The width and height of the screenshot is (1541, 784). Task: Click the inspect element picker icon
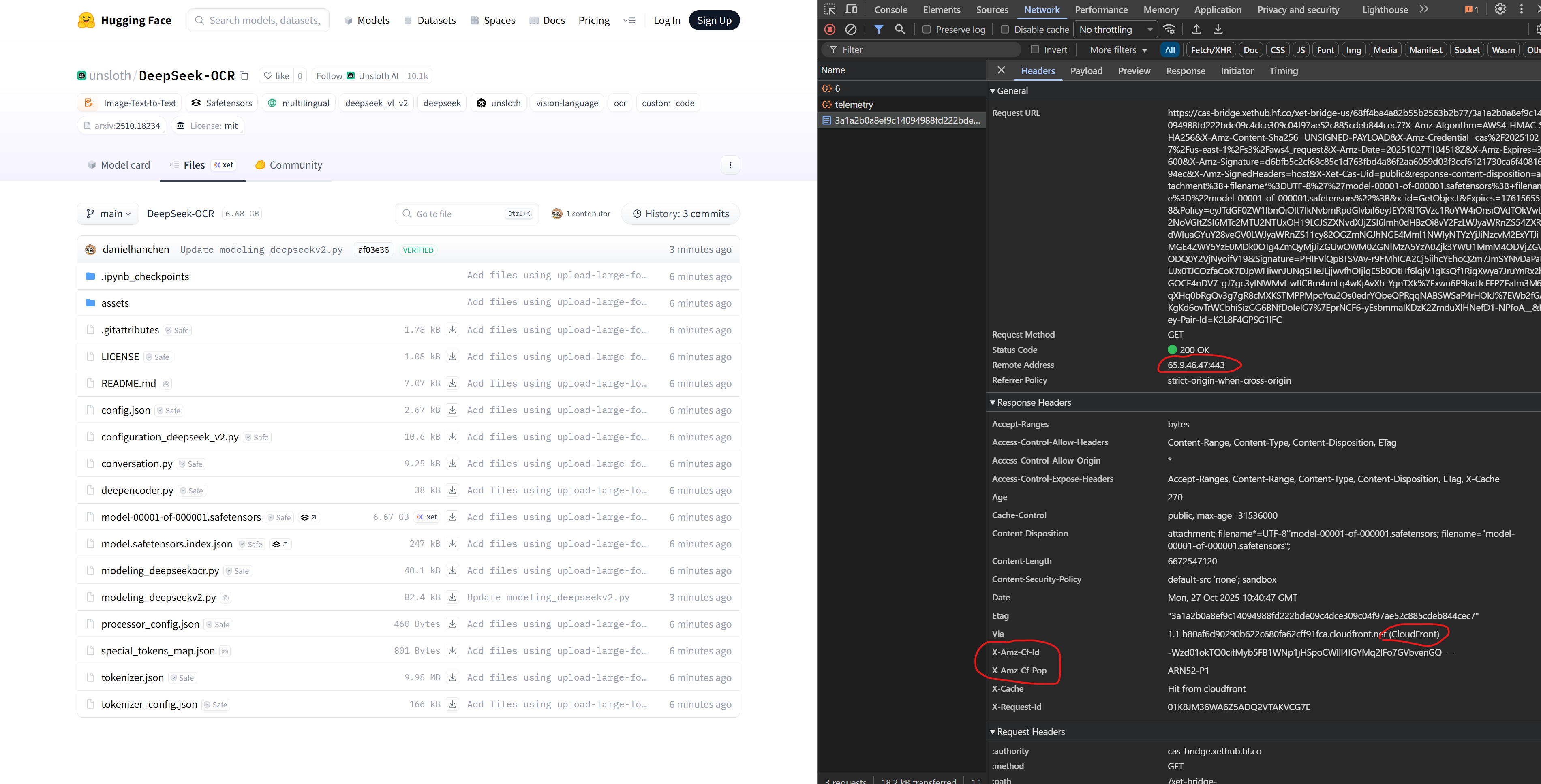point(830,9)
